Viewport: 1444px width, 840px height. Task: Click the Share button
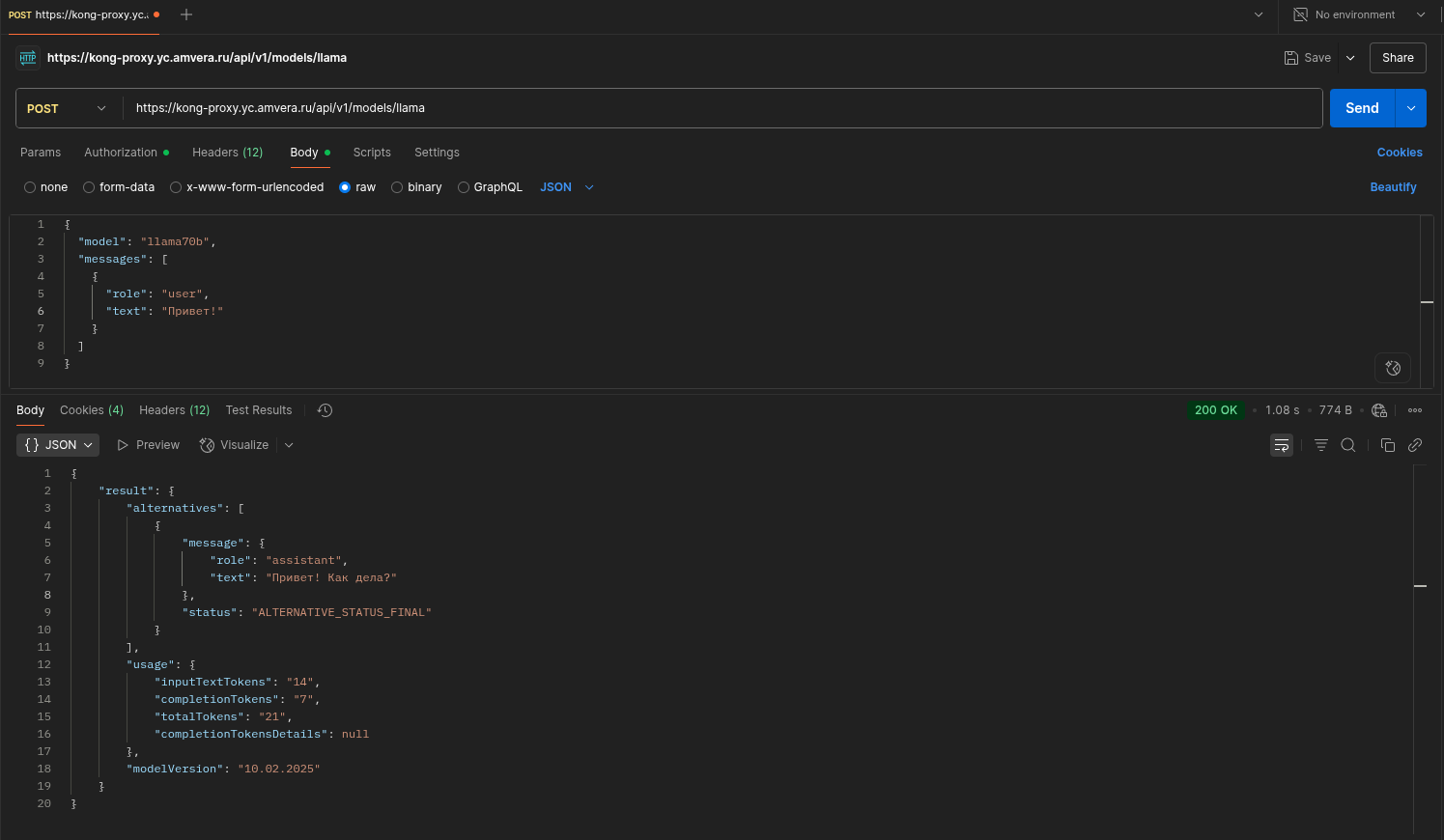(x=1397, y=58)
